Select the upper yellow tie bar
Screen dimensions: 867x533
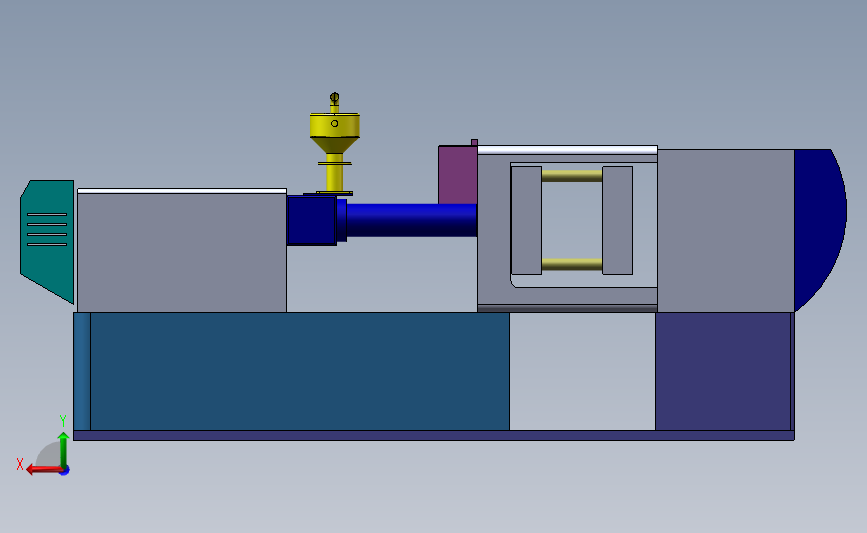(x=572, y=176)
